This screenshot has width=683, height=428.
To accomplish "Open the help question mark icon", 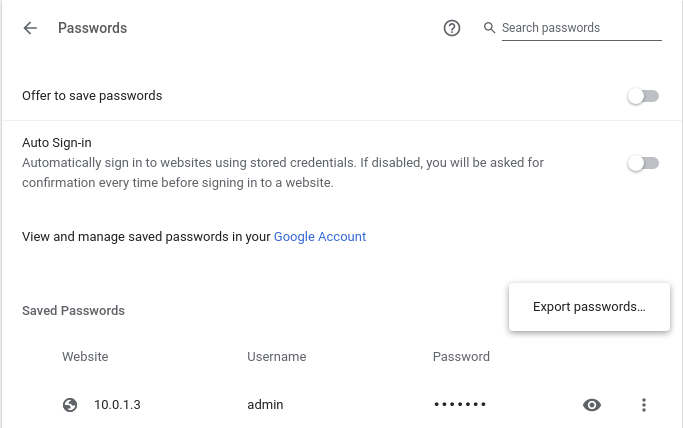I will click(452, 28).
